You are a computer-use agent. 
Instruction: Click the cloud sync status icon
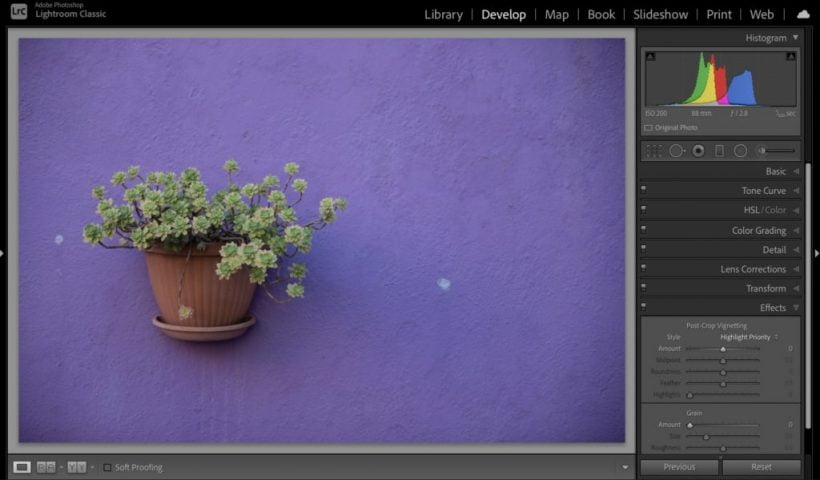click(x=803, y=14)
